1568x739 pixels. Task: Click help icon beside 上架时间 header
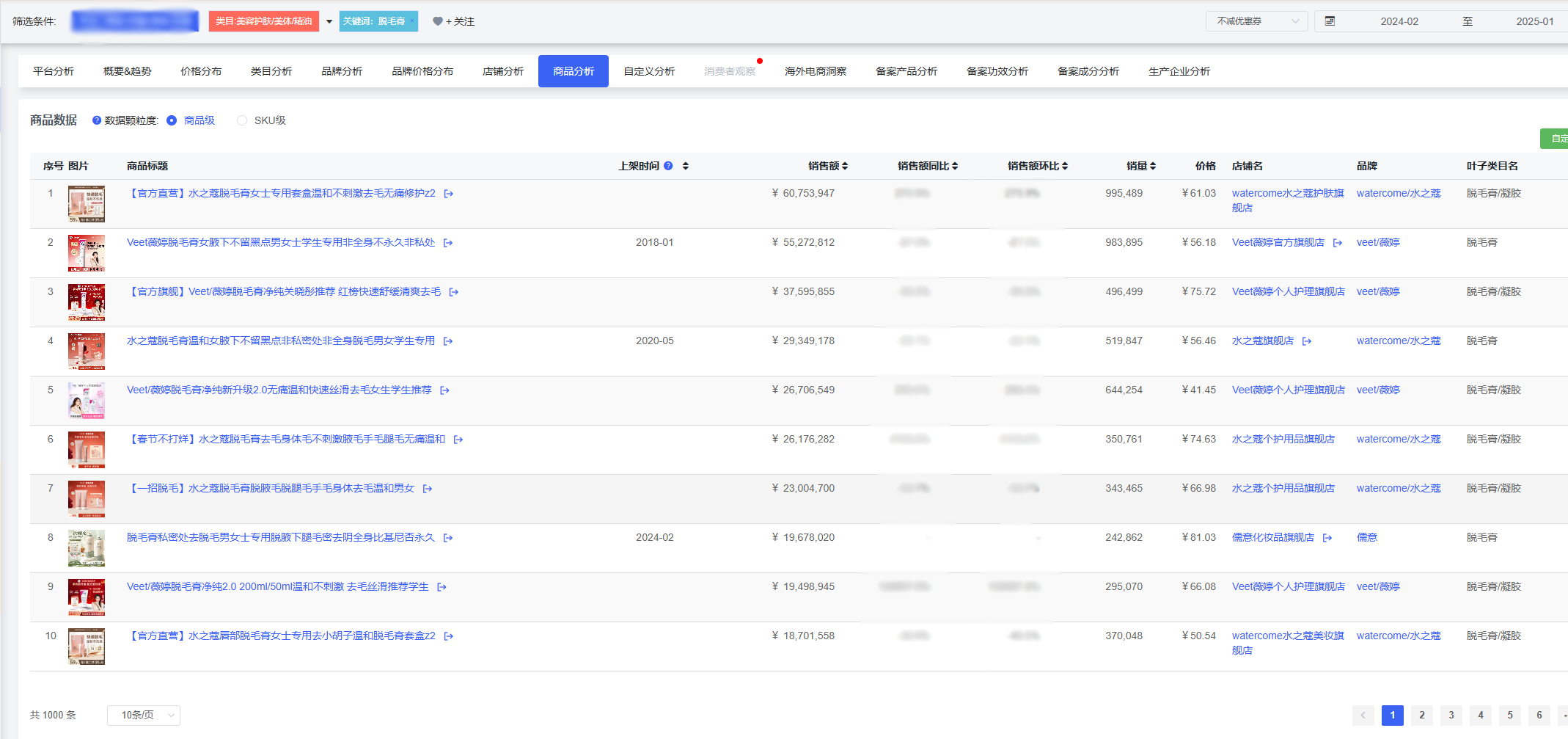point(668,166)
